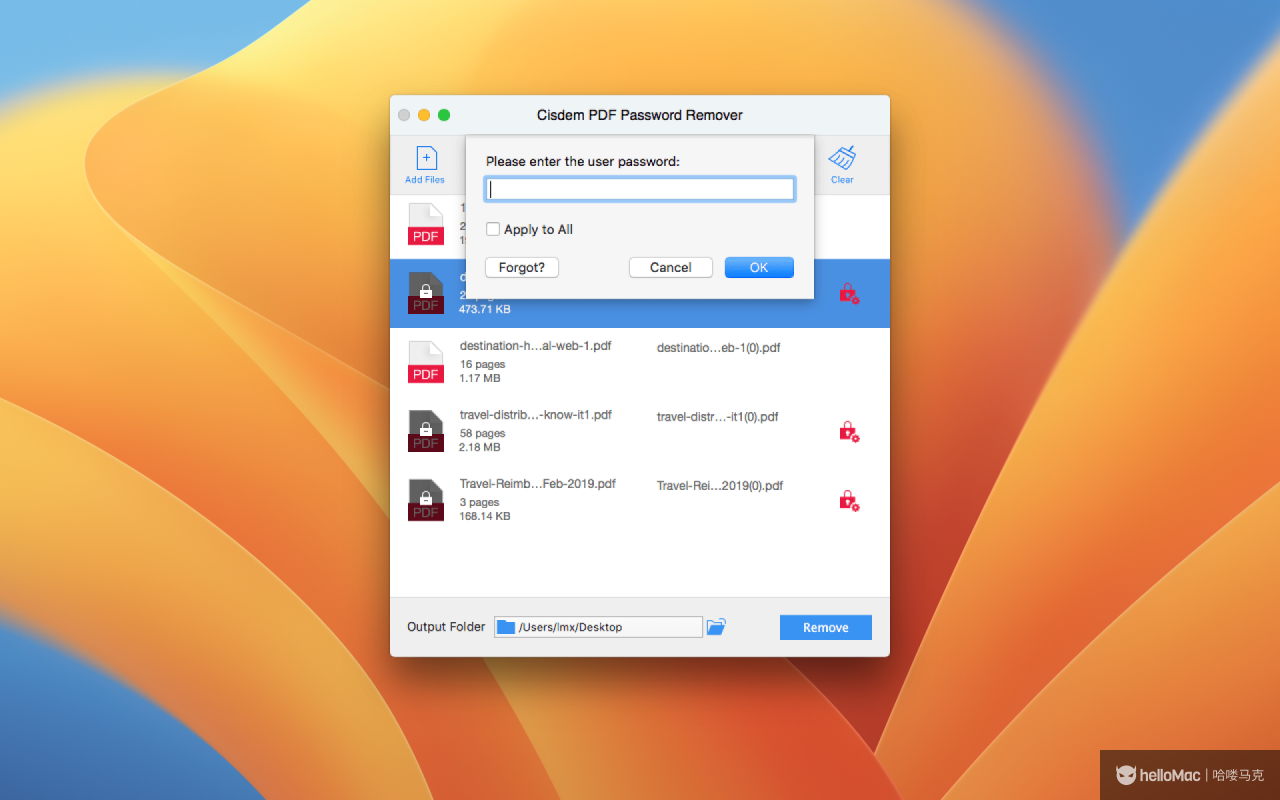Open the browse folder icon next to output path
Image resolution: width=1280 pixels, height=800 pixels.
tap(716, 627)
